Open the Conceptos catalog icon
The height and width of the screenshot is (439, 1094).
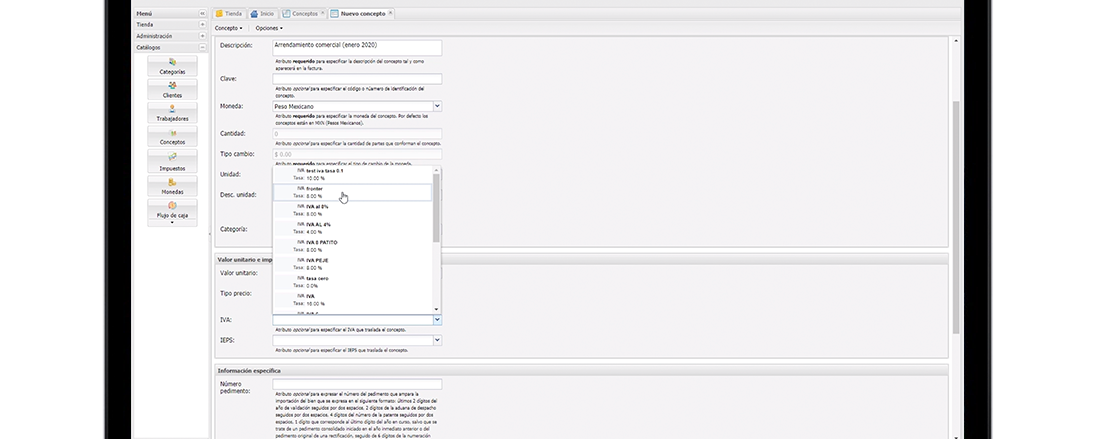coord(172,137)
